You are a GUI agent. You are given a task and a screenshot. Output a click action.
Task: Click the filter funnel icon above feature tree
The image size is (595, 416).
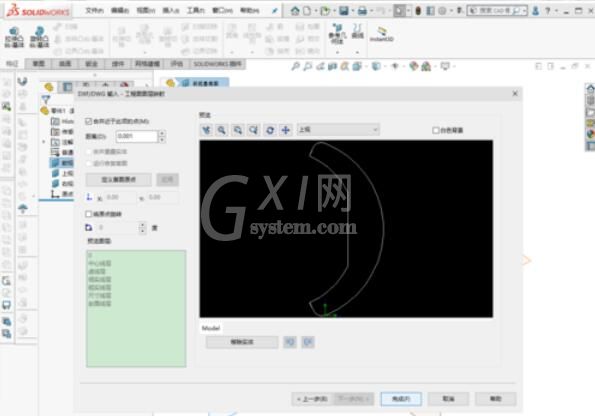46,99
